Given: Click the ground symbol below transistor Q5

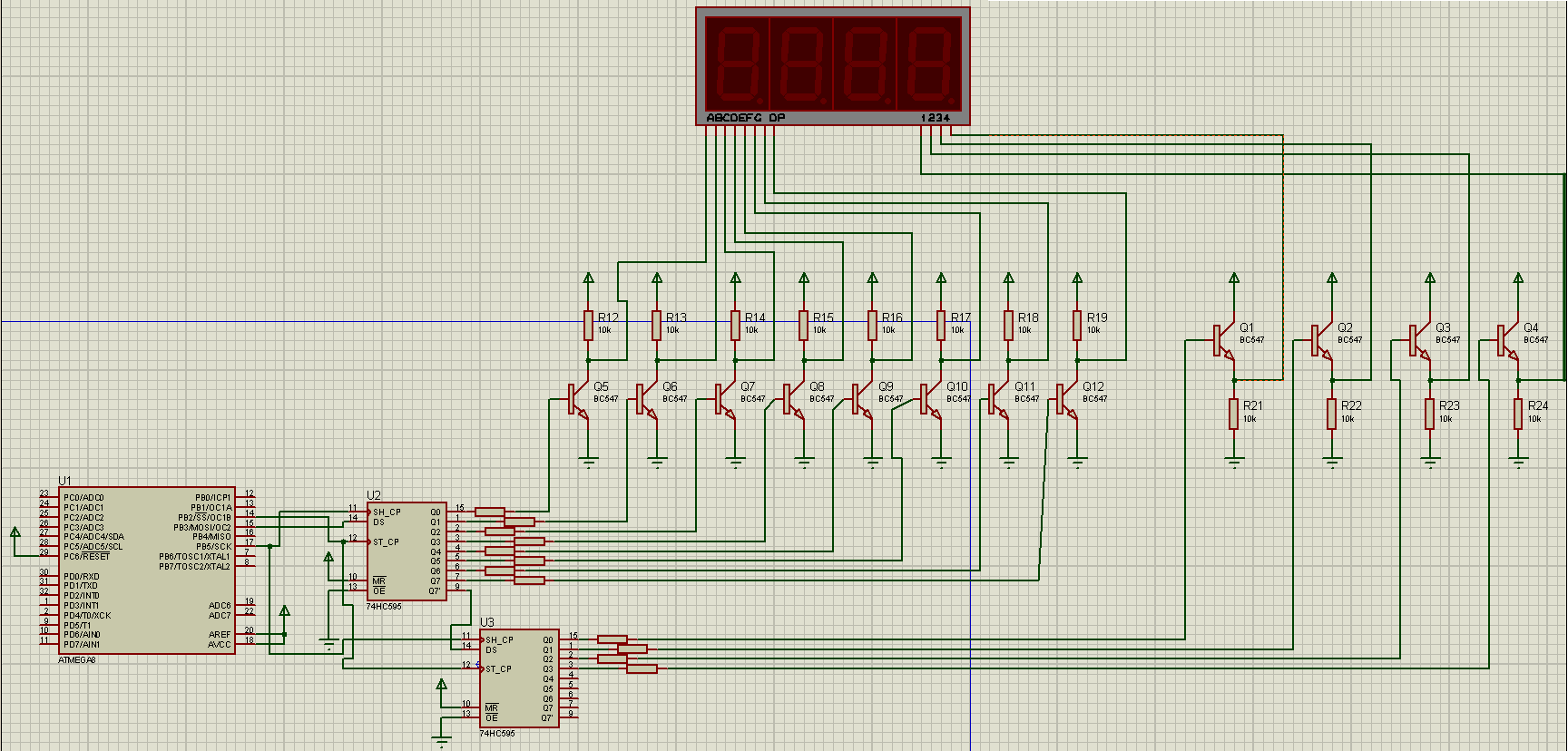Looking at the screenshot, I should click(589, 463).
